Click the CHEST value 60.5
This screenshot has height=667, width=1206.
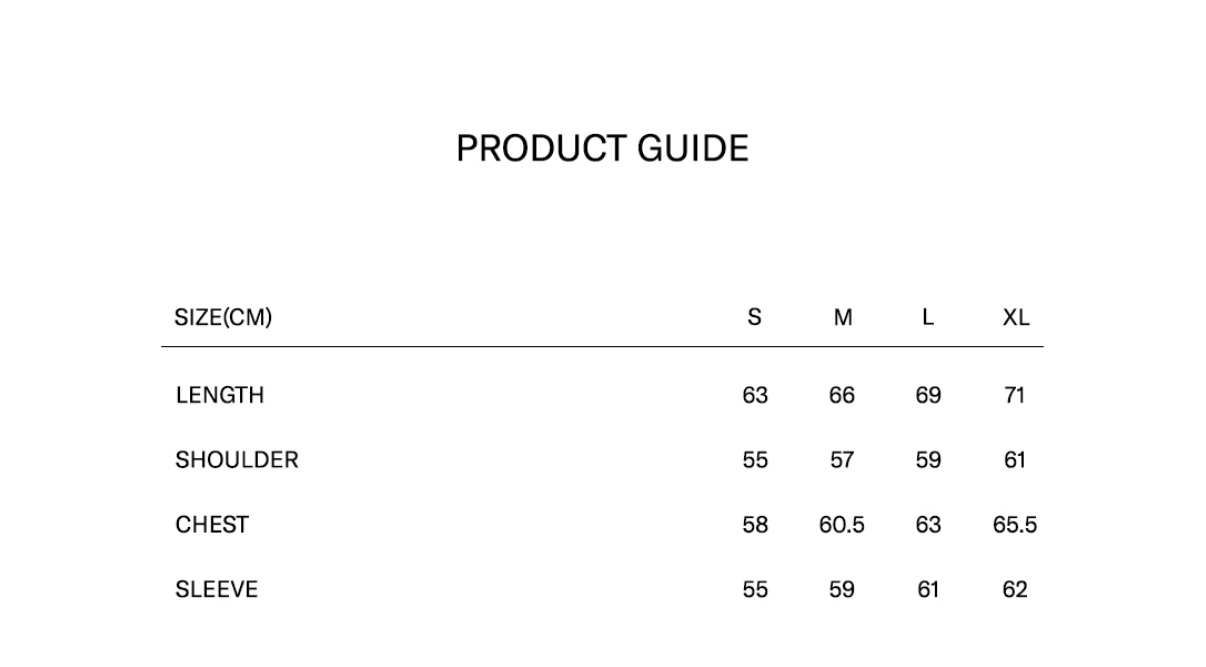(842, 525)
